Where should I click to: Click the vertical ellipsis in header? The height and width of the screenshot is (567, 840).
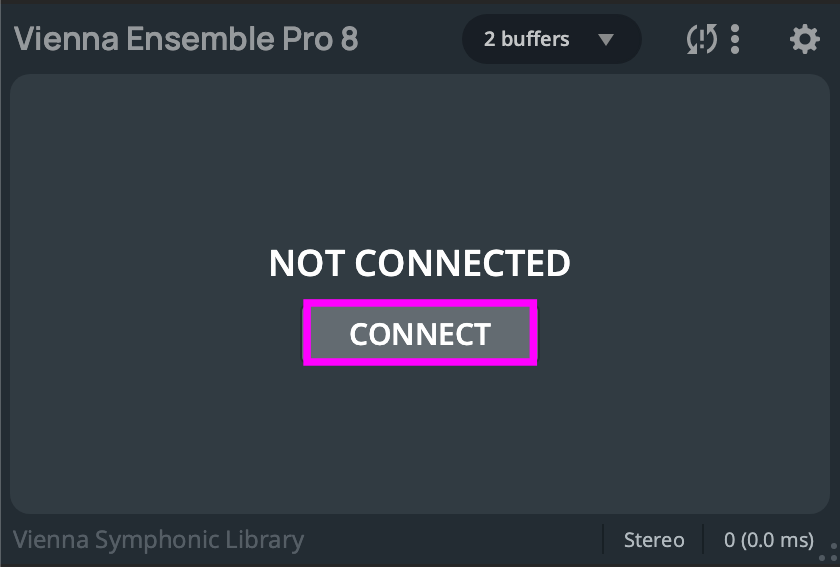[x=735, y=40]
